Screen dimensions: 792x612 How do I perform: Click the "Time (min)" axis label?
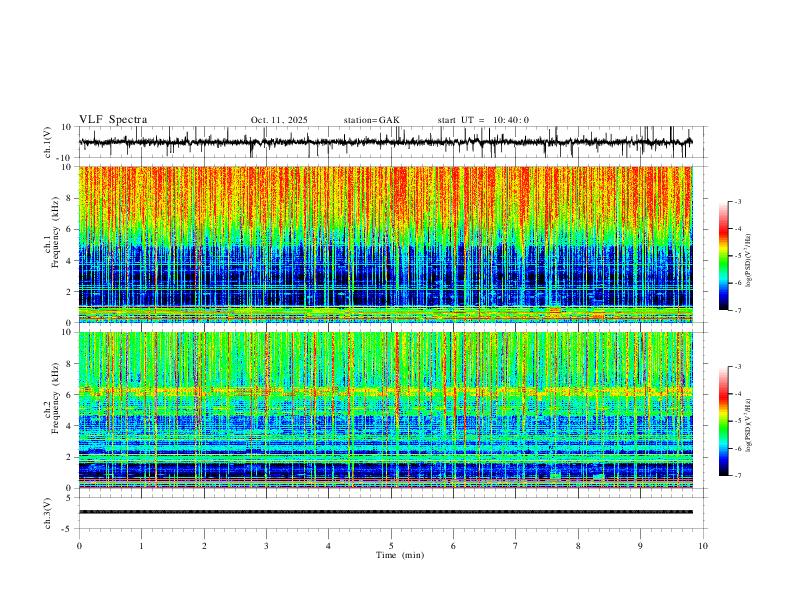(400, 555)
